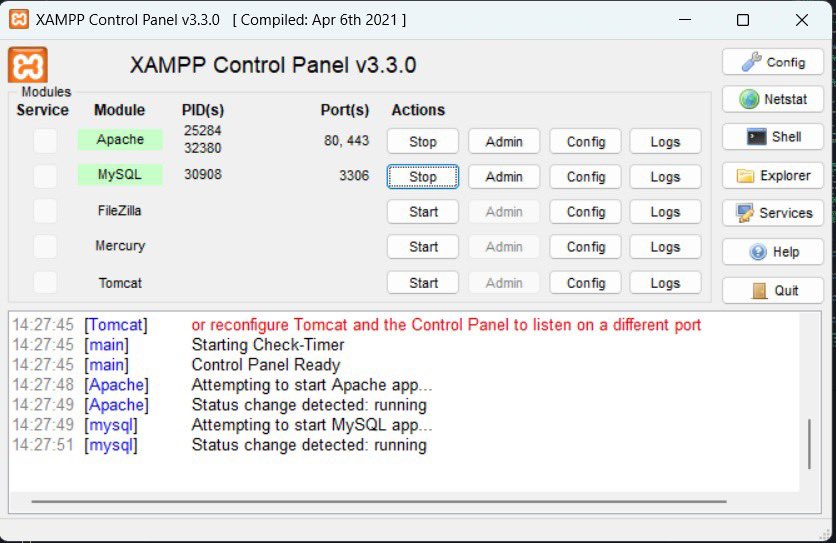Maximize the XAMPP window
The width and height of the screenshot is (836, 543).
coord(743,20)
